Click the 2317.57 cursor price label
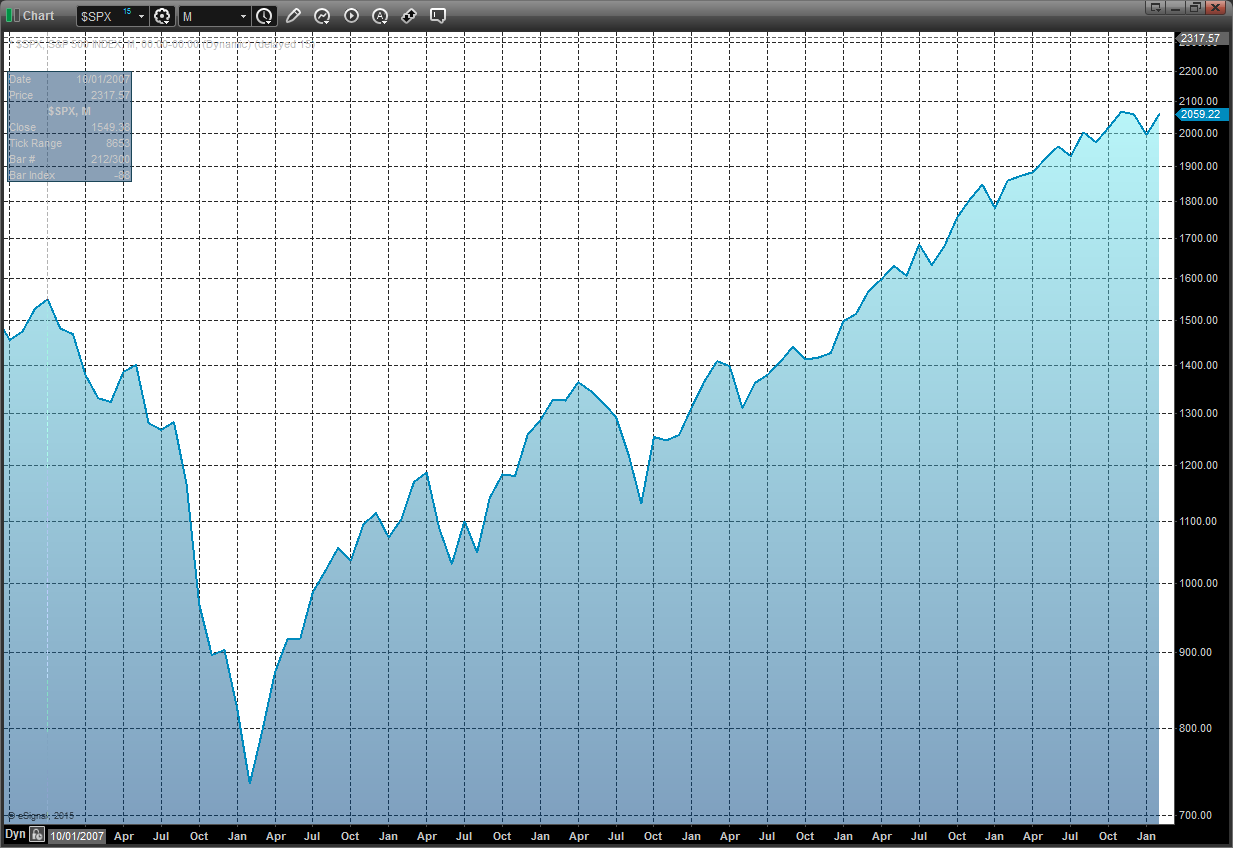Screen dimensions: 1233x848 pyautogui.click(x=1200, y=39)
